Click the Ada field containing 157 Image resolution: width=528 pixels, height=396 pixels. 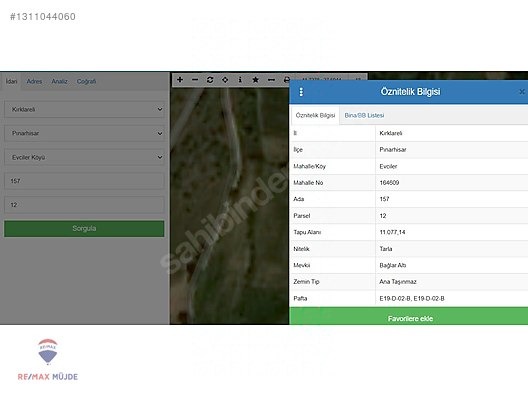click(x=84, y=181)
